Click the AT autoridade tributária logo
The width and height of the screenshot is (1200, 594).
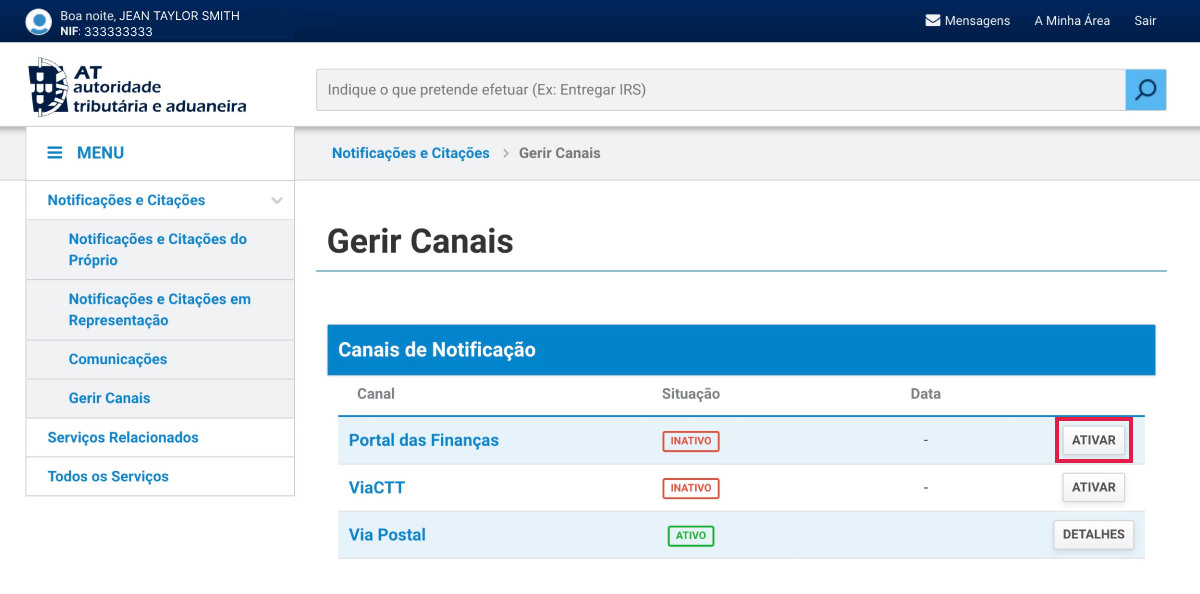point(136,87)
